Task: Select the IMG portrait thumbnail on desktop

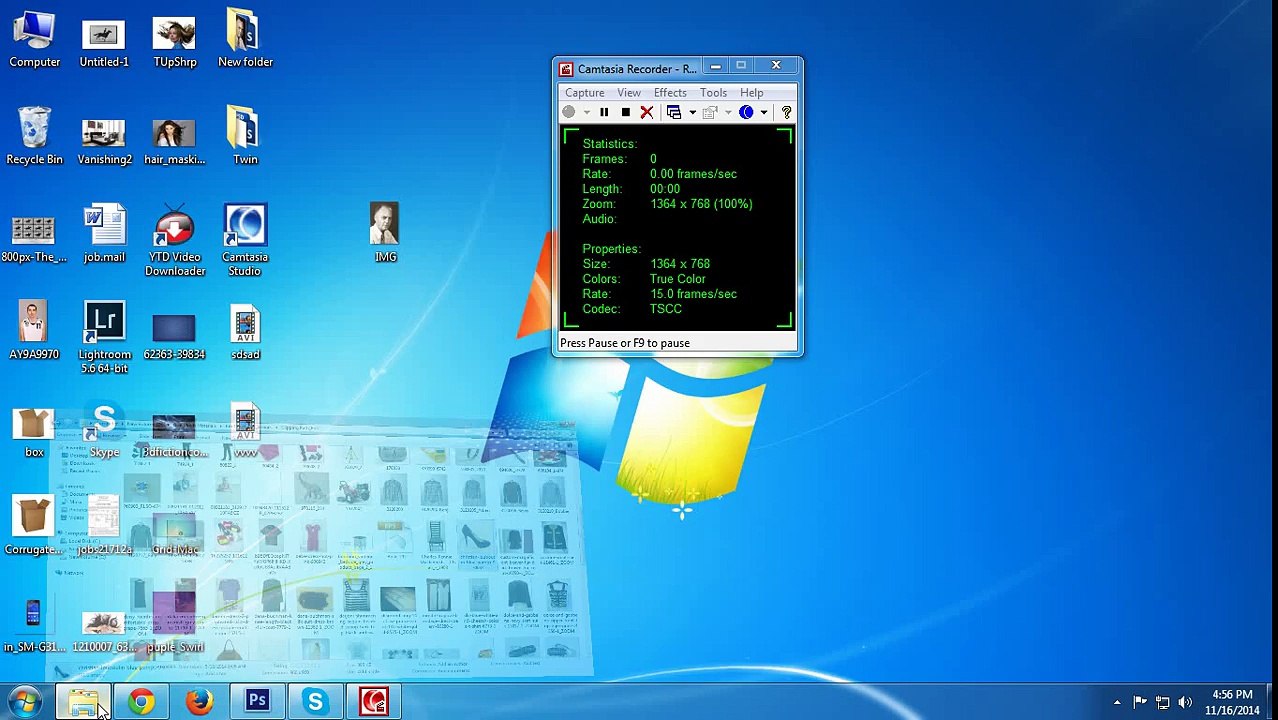Action: (385, 232)
